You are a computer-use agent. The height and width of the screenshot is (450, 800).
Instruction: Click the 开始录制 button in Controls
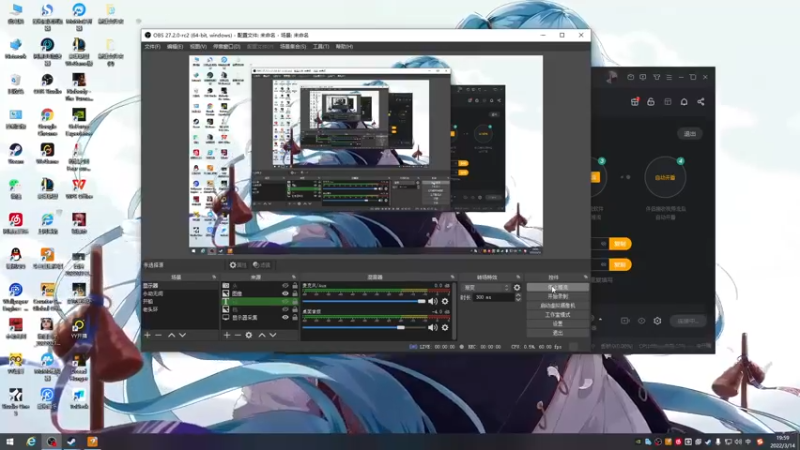pyautogui.click(x=558, y=296)
